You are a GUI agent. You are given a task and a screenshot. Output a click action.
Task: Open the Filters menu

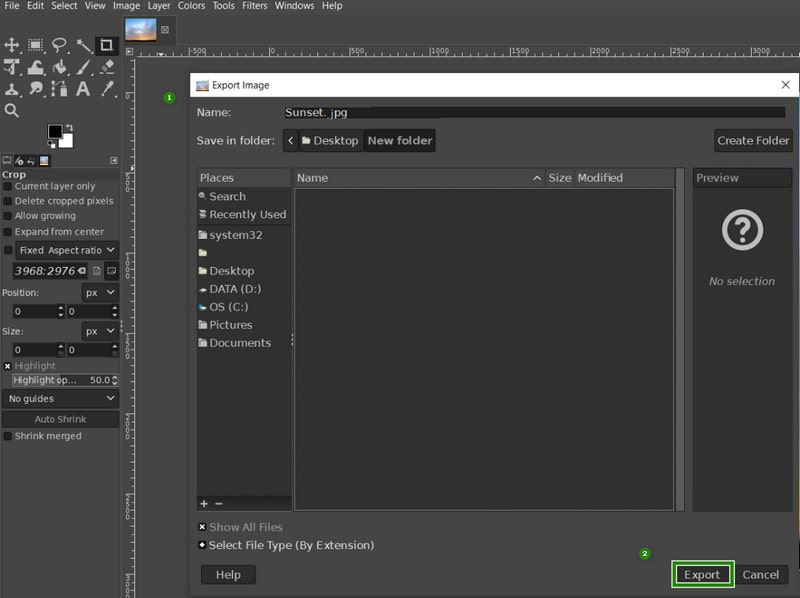click(x=254, y=6)
